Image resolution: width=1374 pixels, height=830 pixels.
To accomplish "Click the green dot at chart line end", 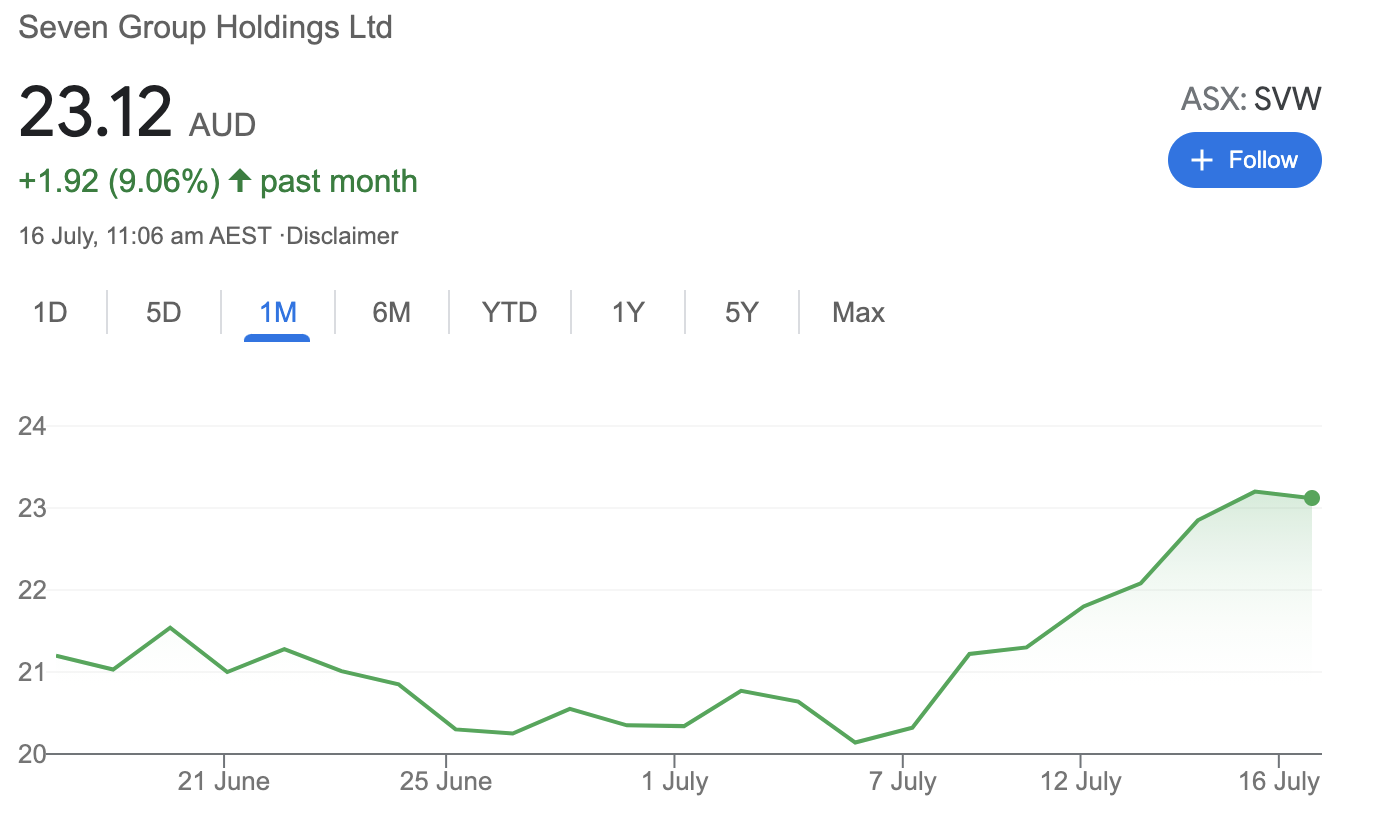I will tap(1312, 498).
